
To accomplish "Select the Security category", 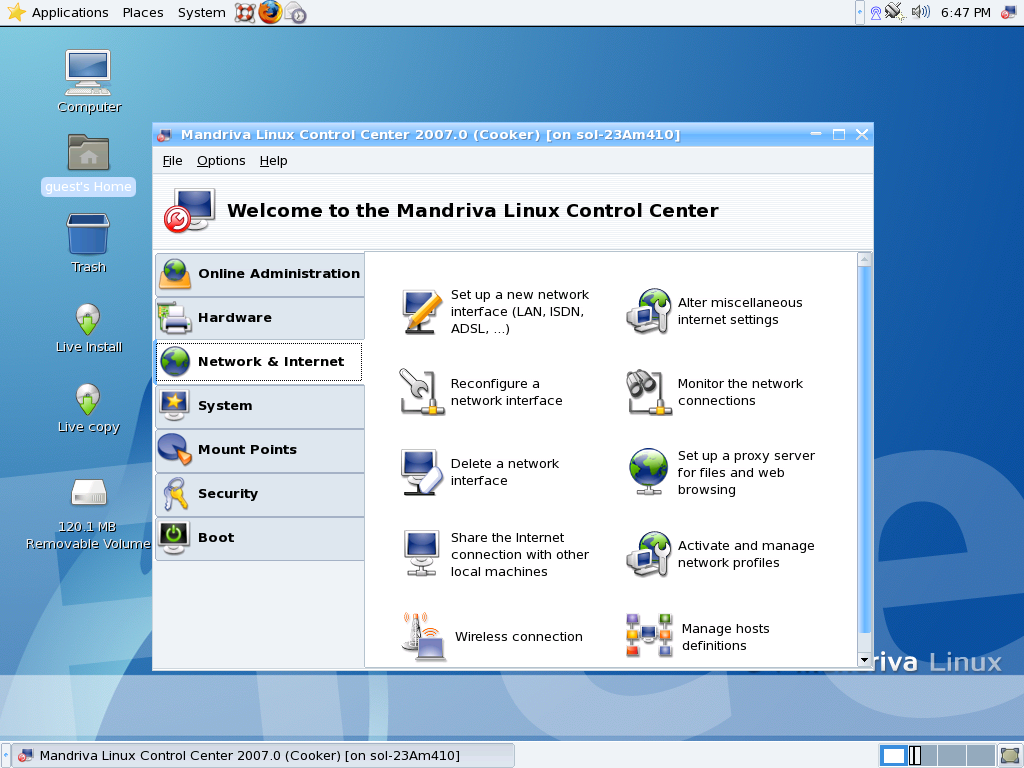I will [260, 494].
